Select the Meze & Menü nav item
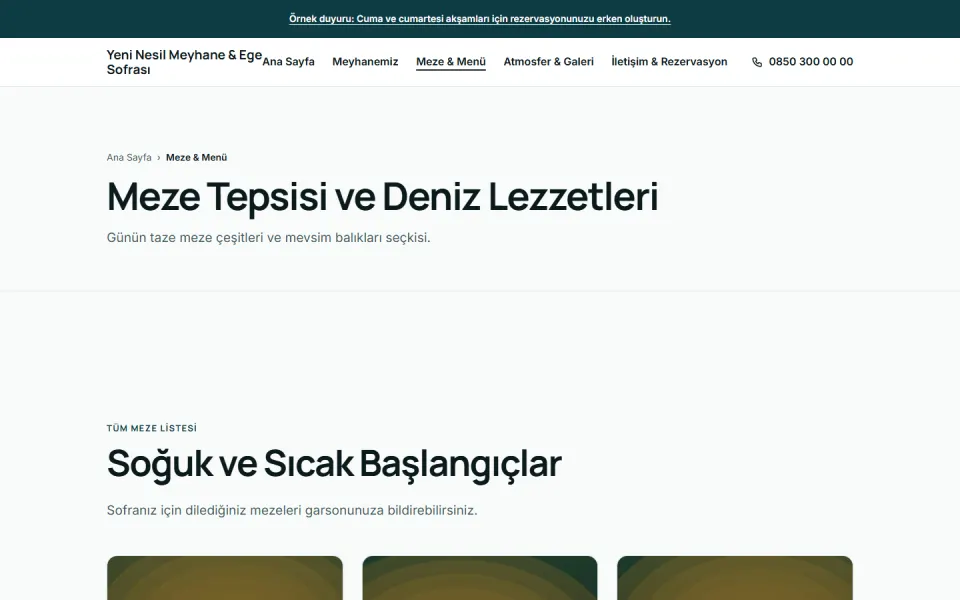The width and height of the screenshot is (960, 600). tap(451, 62)
